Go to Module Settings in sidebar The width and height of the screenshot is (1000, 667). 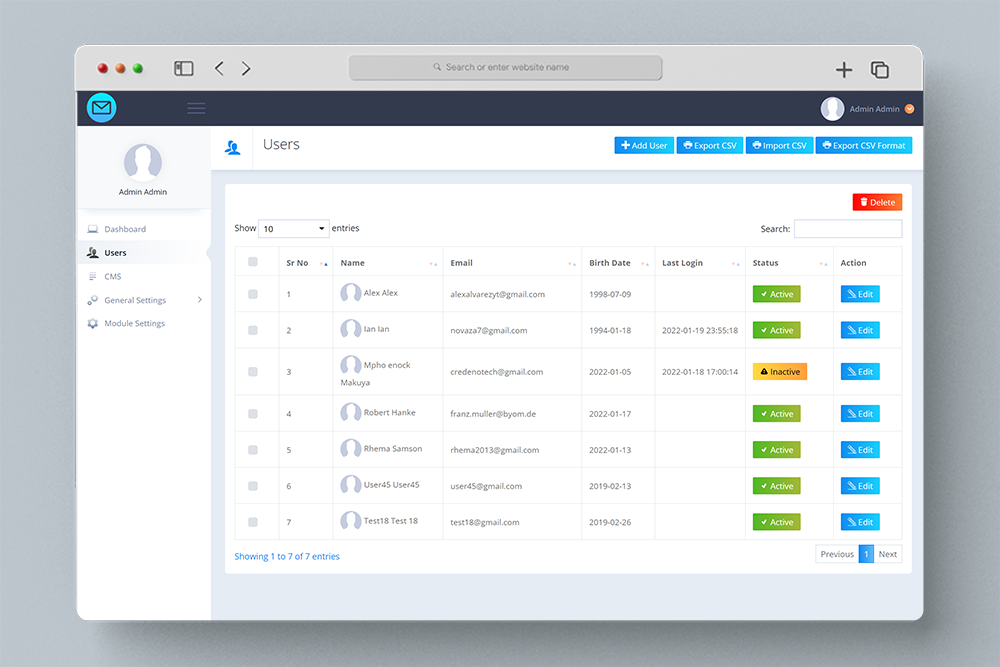(134, 324)
